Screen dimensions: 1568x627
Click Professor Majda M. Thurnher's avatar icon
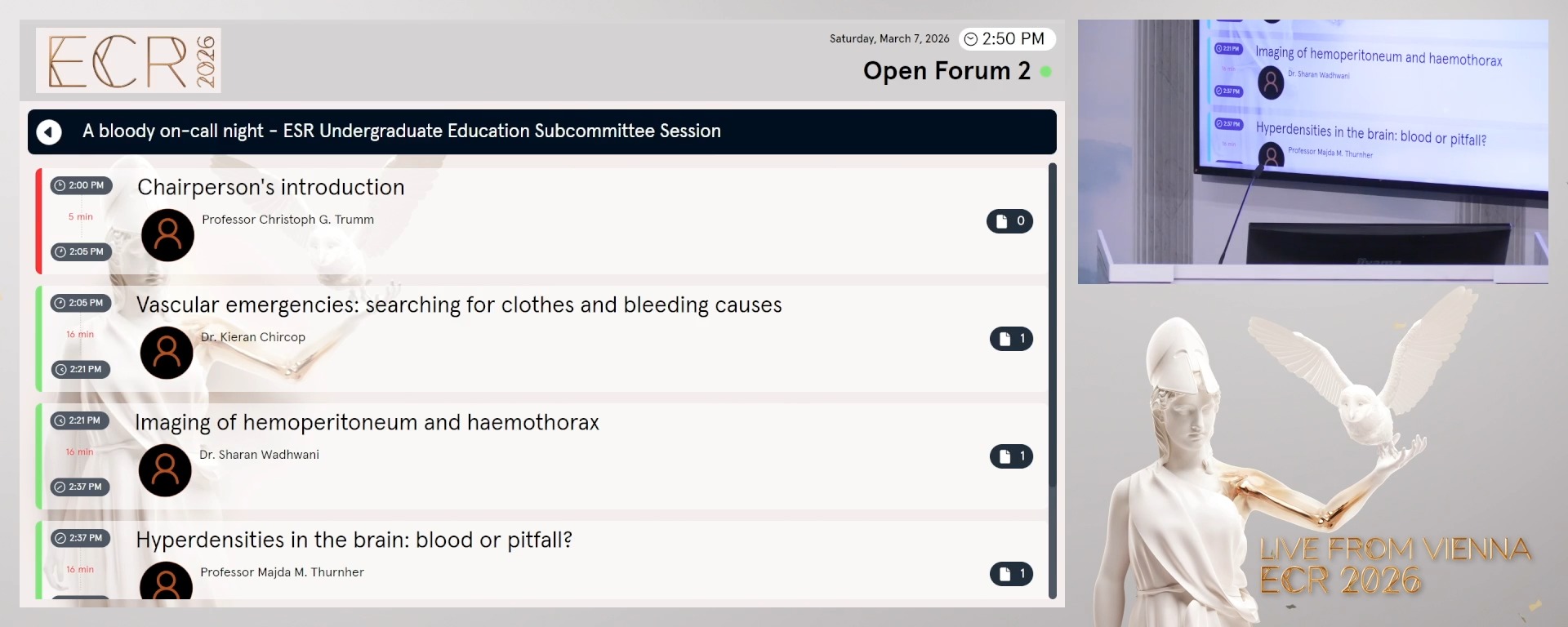[165, 585]
